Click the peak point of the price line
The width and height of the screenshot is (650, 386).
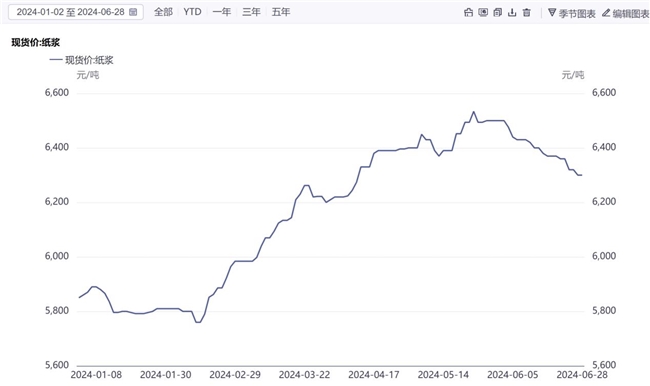click(x=474, y=112)
